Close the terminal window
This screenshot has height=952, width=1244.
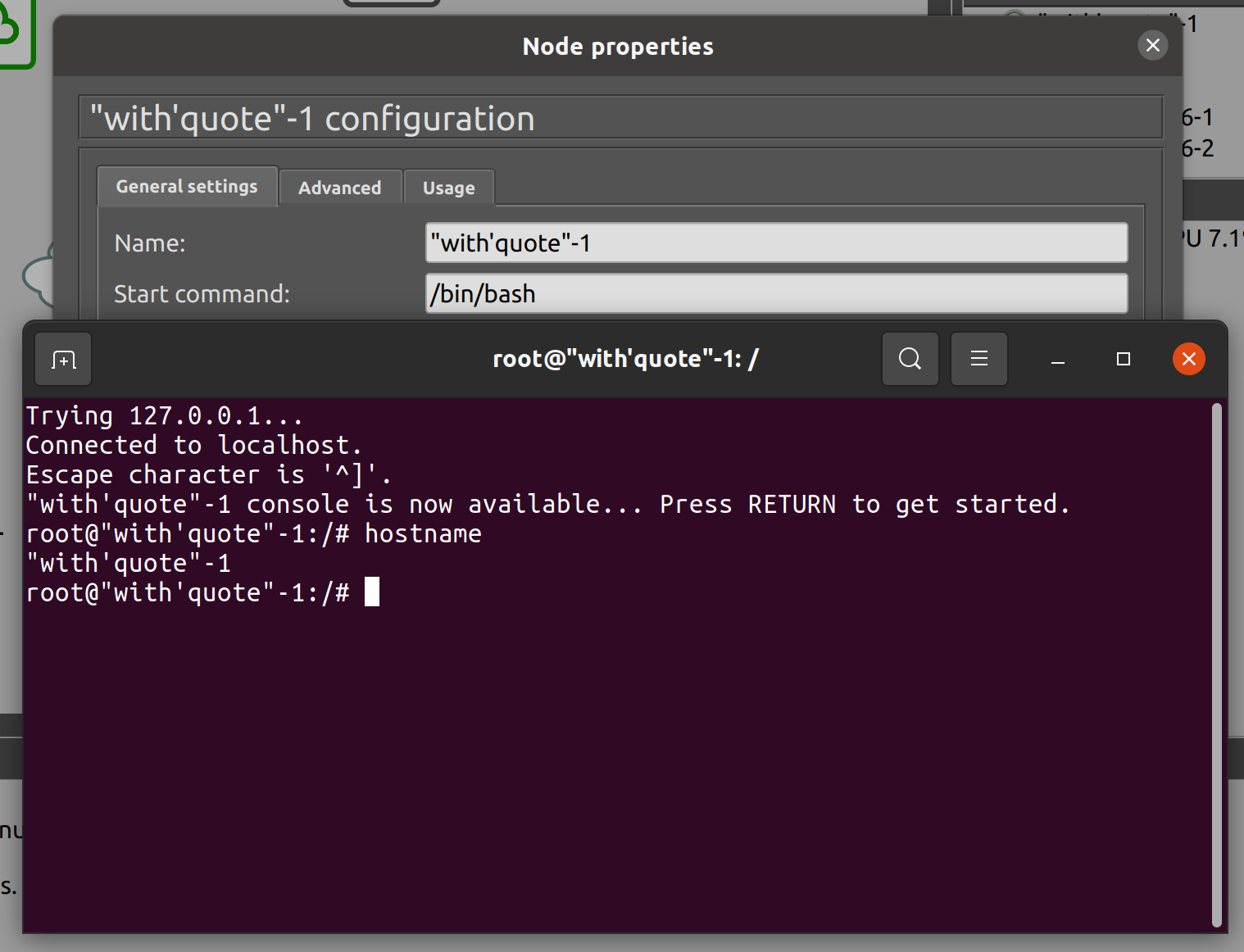1188,359
